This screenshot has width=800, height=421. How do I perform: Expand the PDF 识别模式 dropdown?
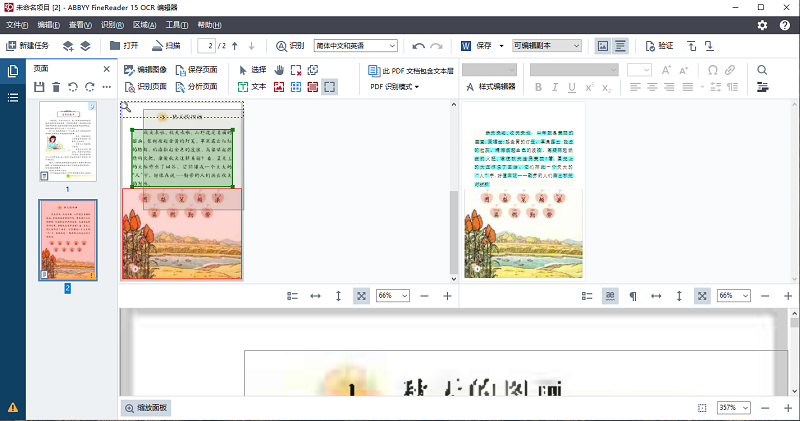(394, 87)
